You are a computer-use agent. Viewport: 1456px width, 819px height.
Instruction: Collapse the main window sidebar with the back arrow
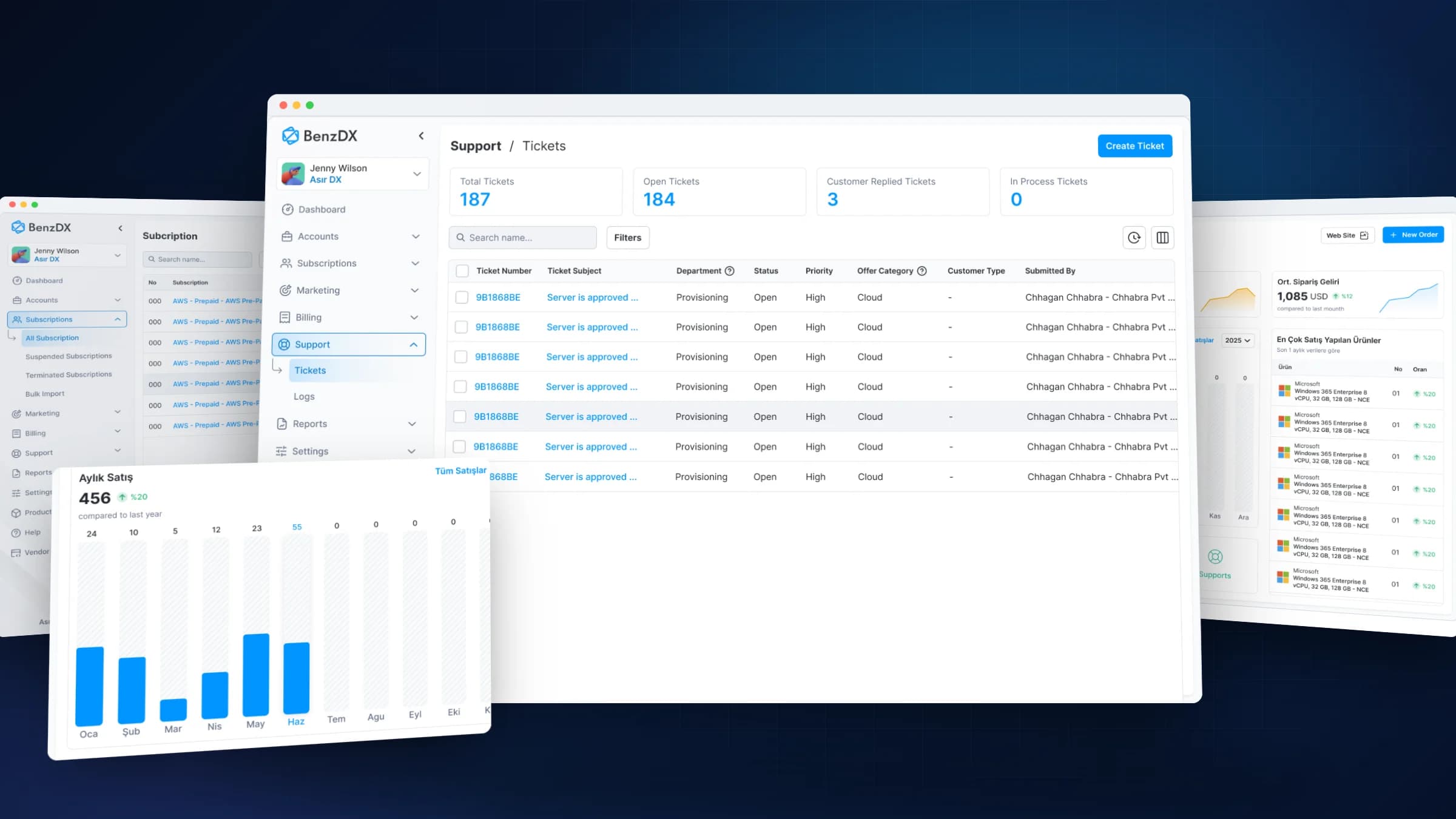[x=421, y=136]
